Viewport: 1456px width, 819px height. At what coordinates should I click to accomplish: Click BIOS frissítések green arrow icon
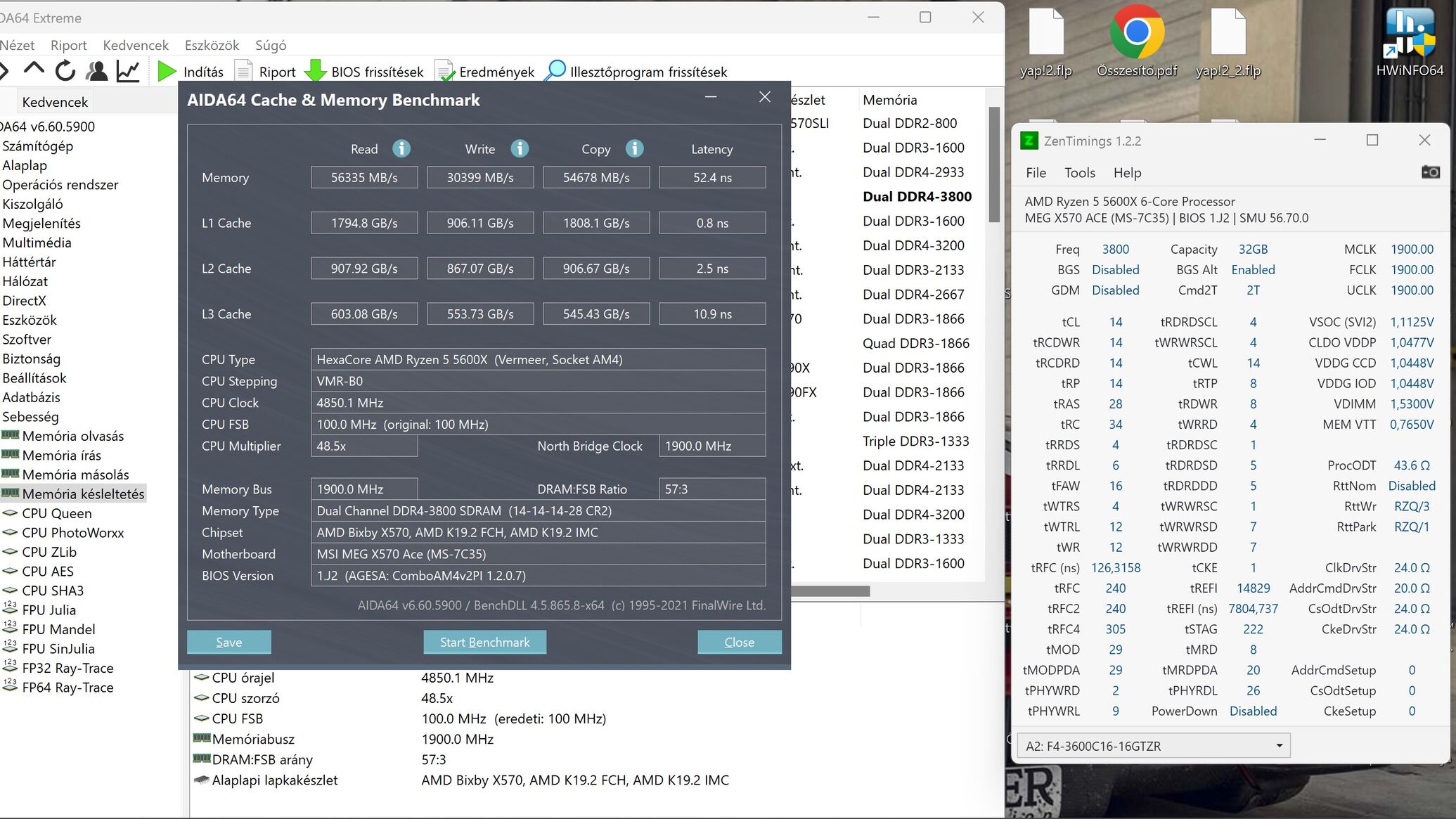pos(315,71)
